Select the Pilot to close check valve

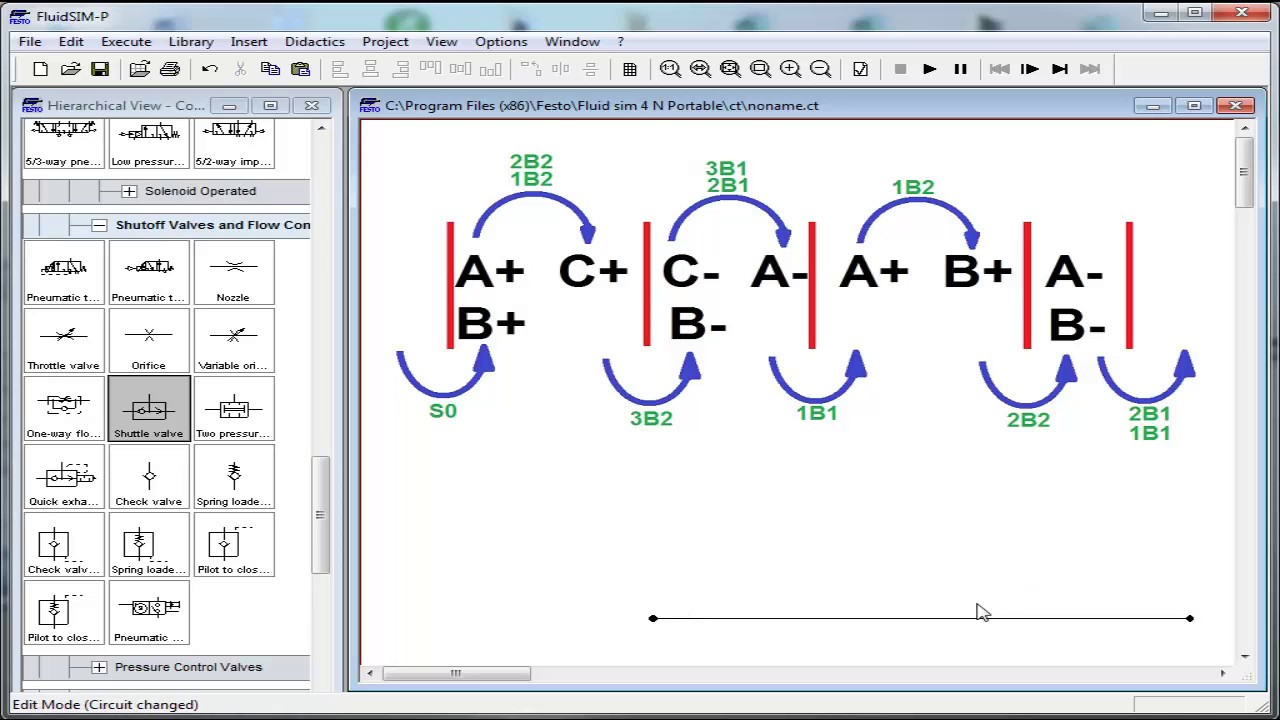pos(233,545)
